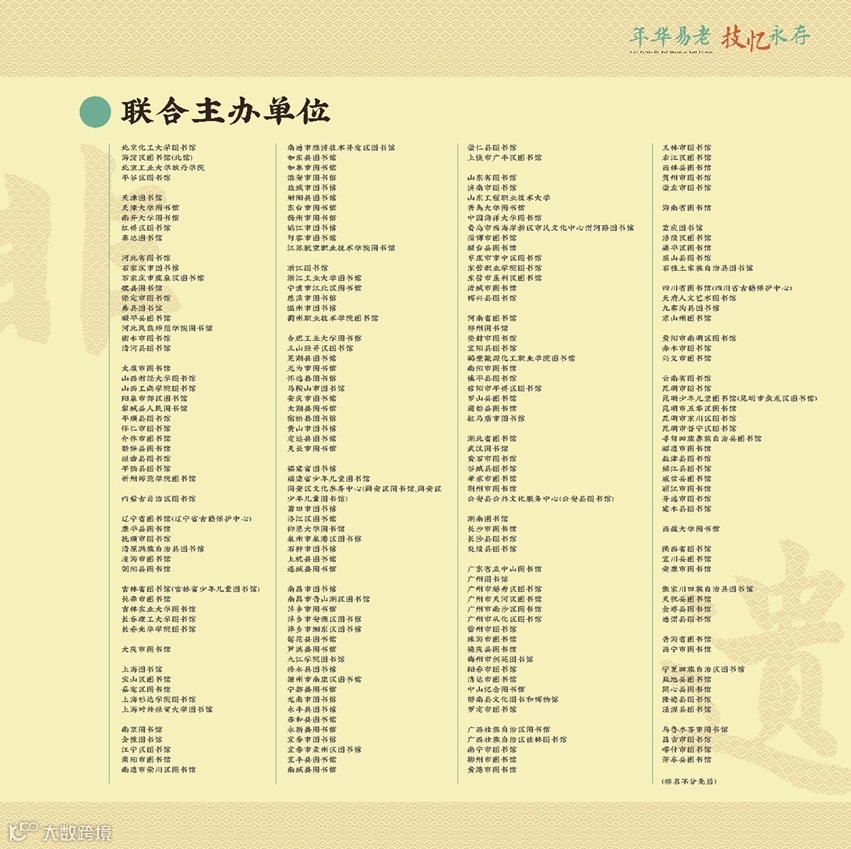Click the entry 南阳市图书馆
The image size is (851, 849).
(492, 368)
